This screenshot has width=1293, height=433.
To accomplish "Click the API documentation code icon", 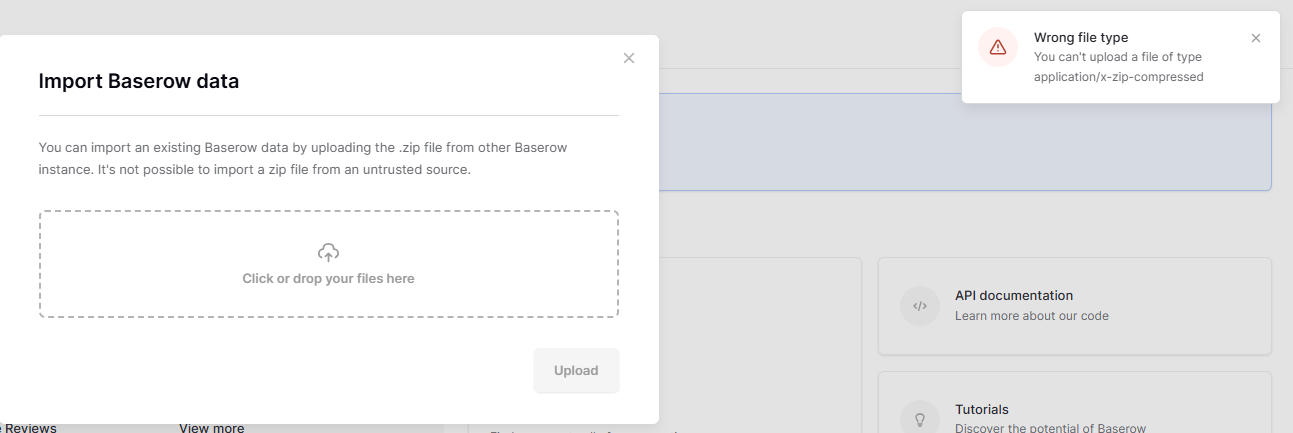I will [920, 306].
